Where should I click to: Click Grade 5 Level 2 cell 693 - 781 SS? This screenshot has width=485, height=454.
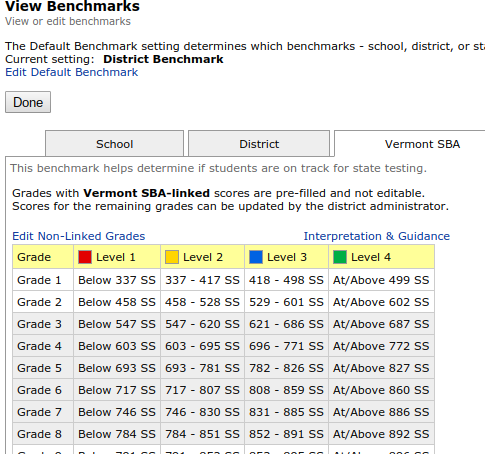click(202, 368)
